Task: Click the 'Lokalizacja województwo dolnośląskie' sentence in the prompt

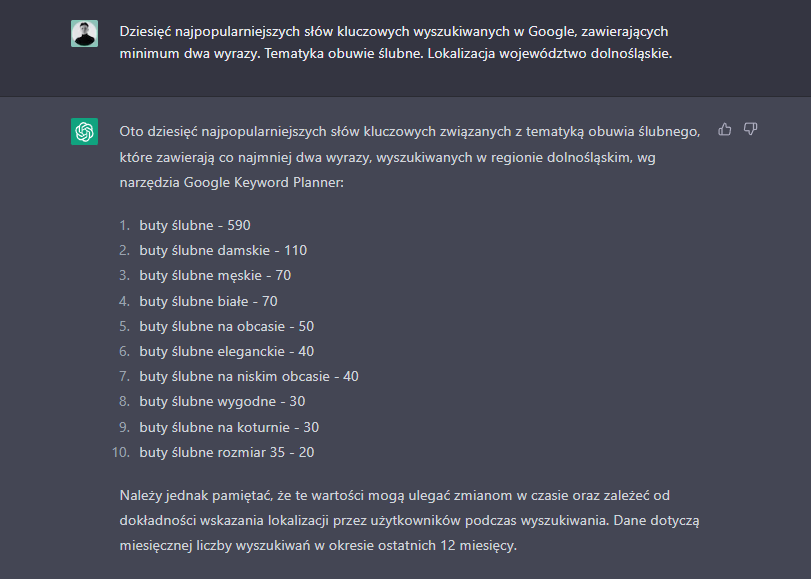Action: tap(550, 53)
